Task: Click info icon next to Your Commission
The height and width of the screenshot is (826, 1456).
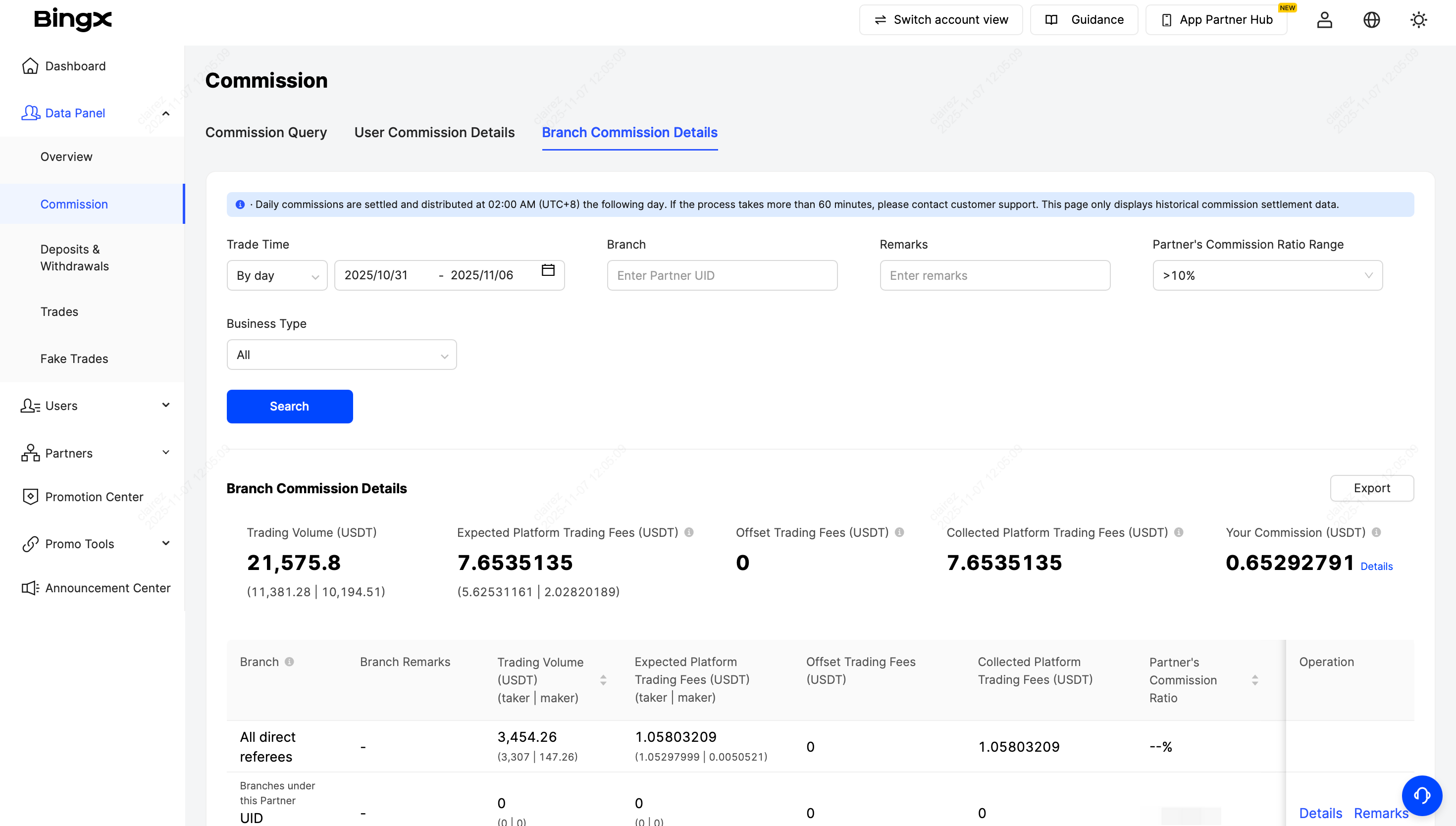Action: click(x=1376, y=532)
